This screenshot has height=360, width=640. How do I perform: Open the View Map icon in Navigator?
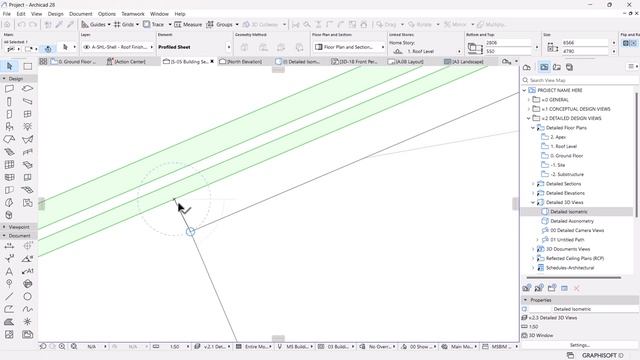pos(544,67)
